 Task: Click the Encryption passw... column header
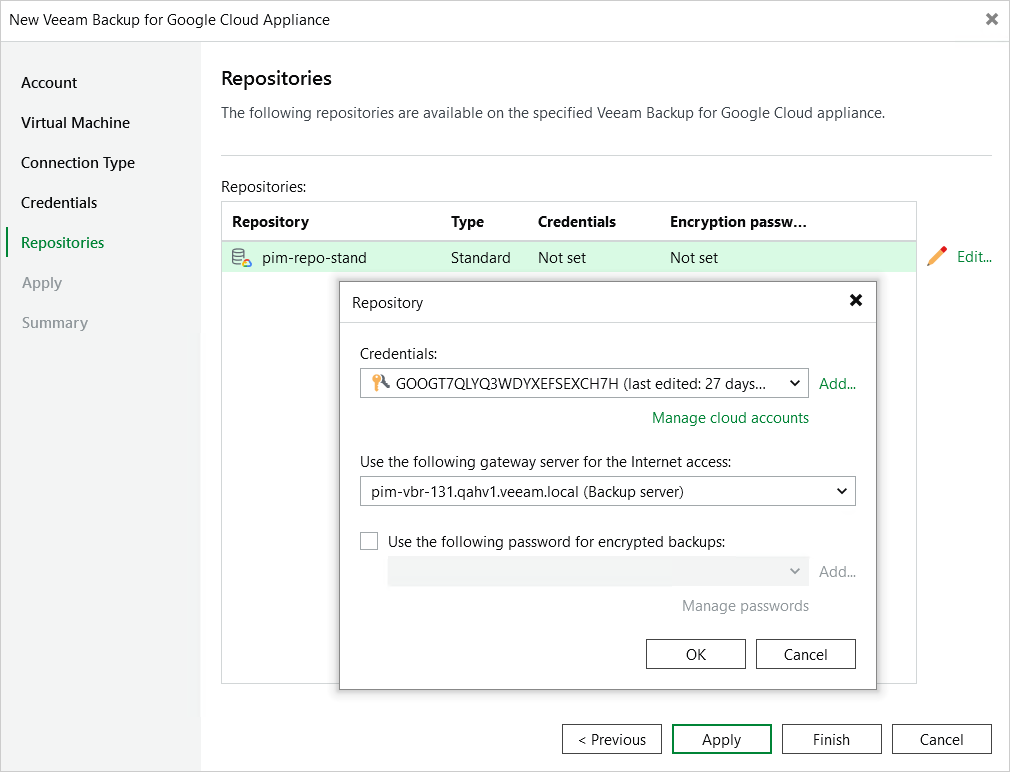pos(738,221)
